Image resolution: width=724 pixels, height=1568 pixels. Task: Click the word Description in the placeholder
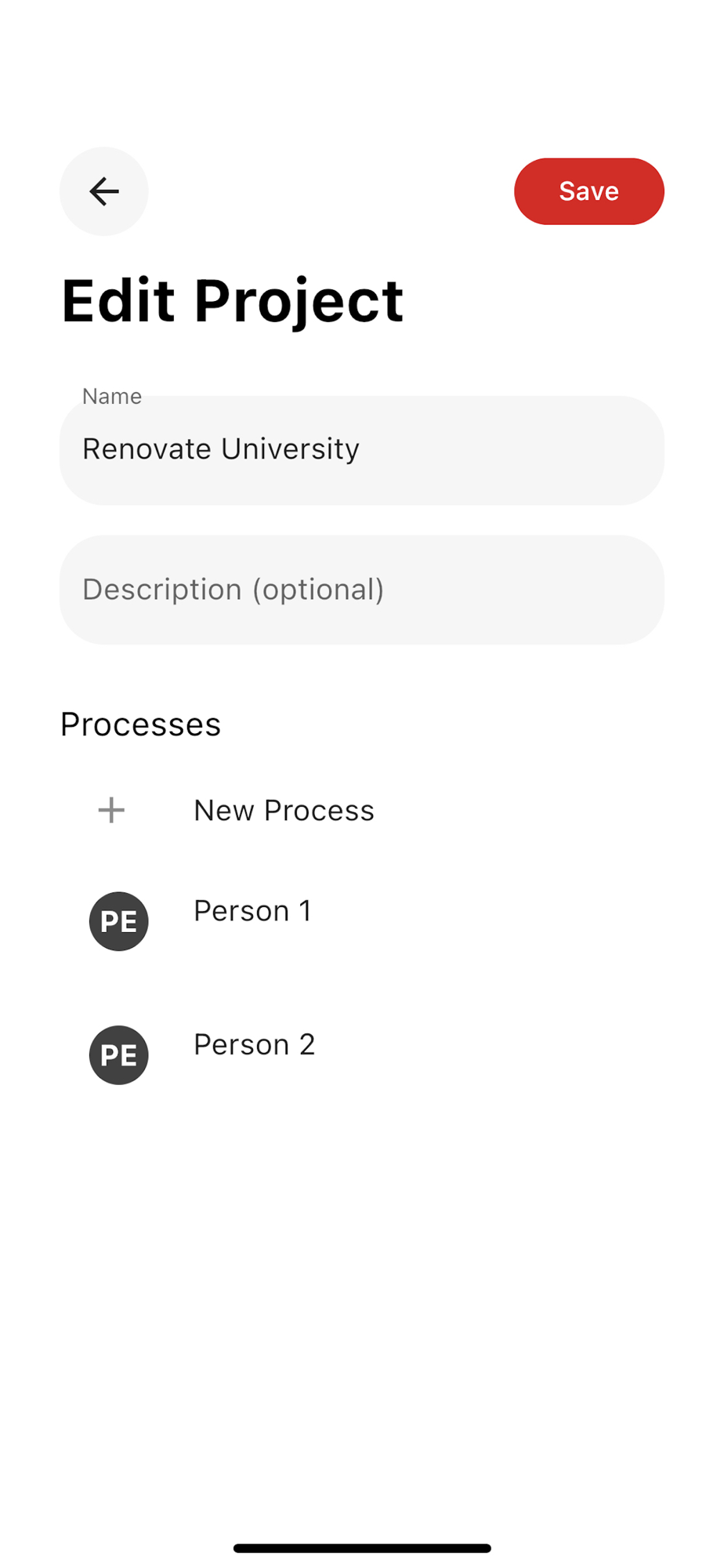(x=162, y=590)
